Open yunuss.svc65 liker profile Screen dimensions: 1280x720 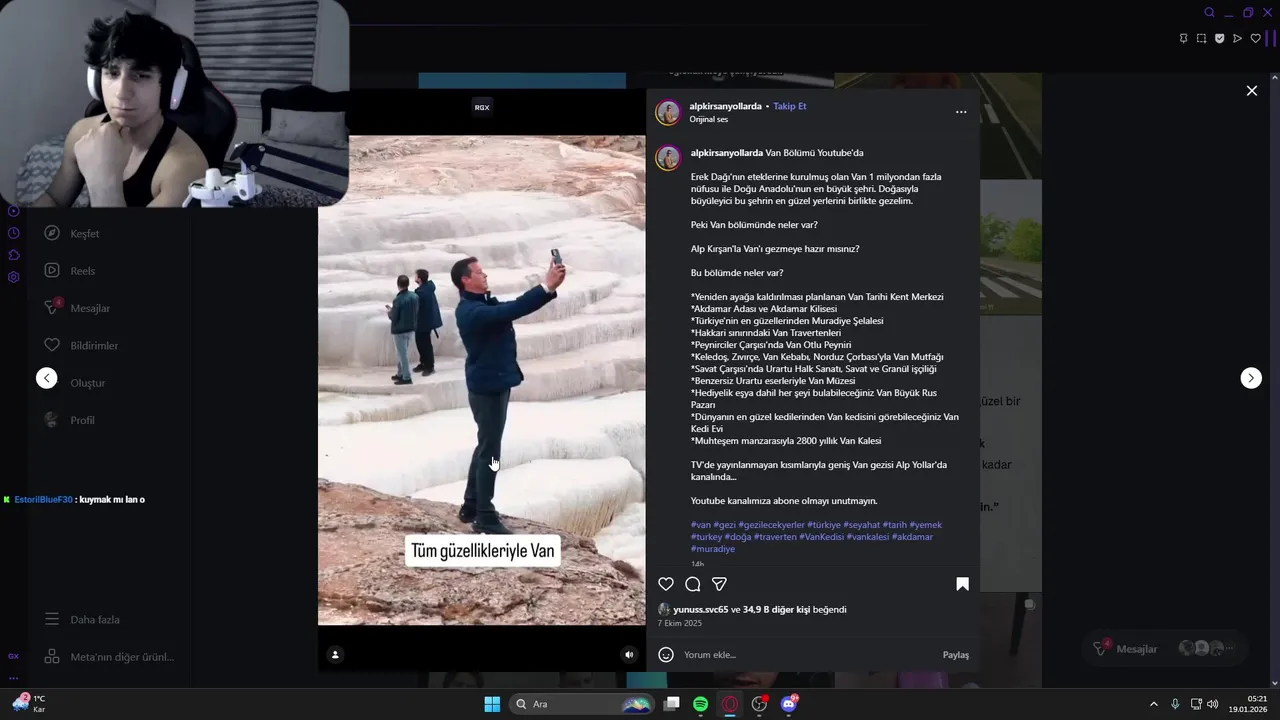pos(700,610)
